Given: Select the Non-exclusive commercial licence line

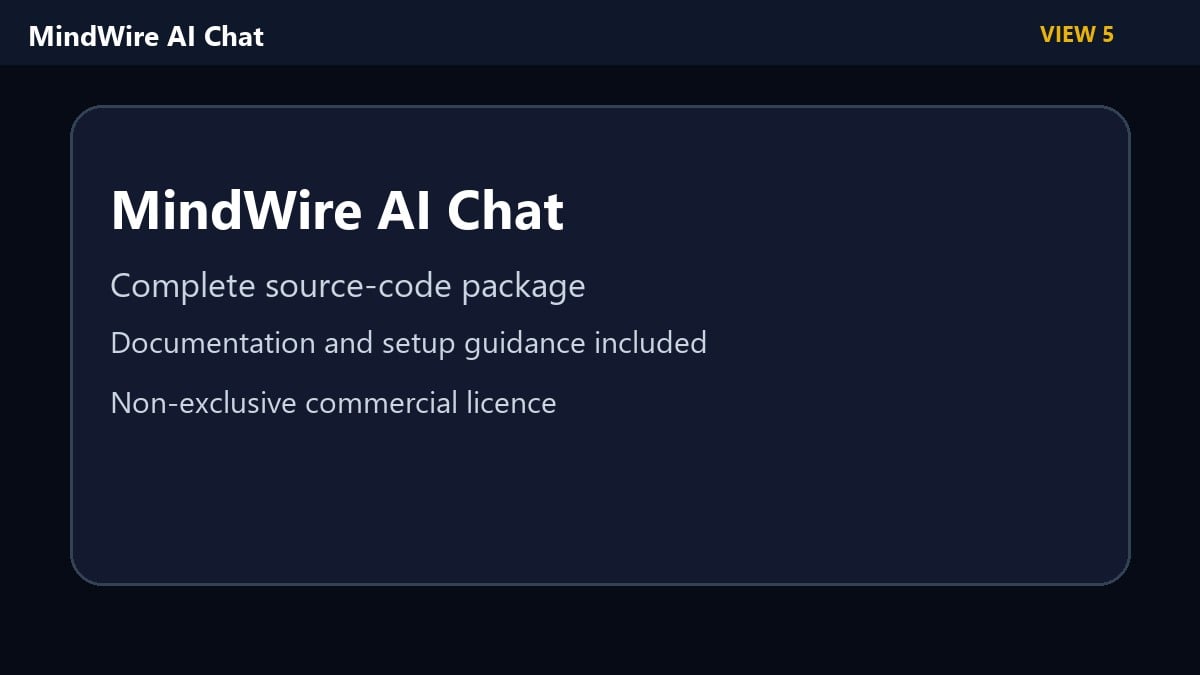Looking at the screenshot, I should [x=333, y=403].
